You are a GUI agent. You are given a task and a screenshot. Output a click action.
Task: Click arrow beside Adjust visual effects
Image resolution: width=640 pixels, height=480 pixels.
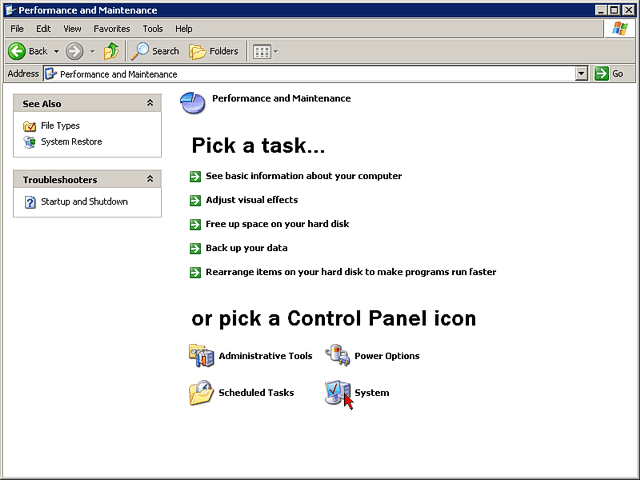(196, 200)
